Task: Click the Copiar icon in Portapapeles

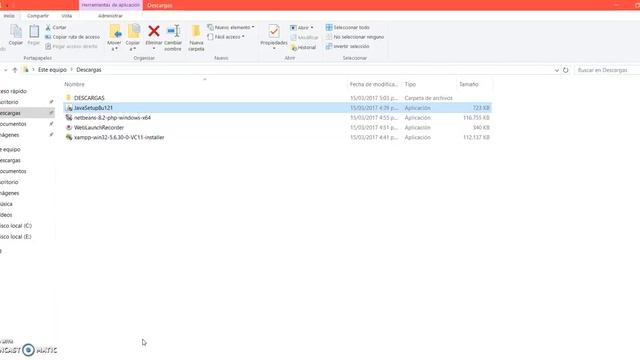Action: tap(16, 35)
